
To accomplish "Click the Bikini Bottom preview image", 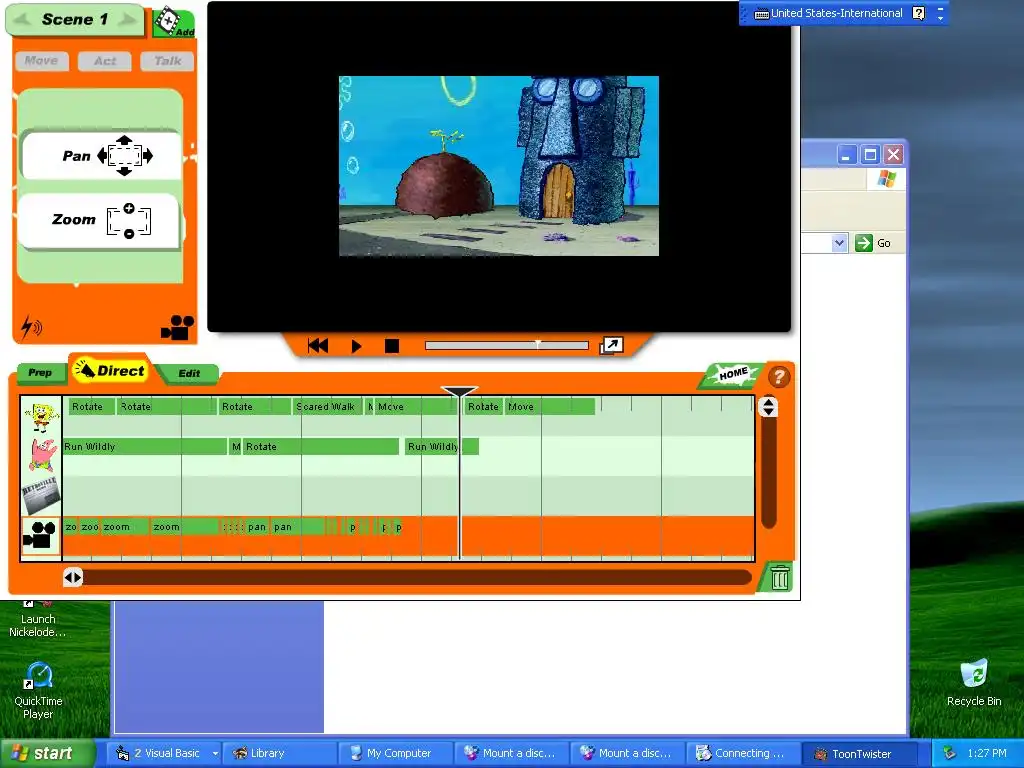I will tap(499, 166).
